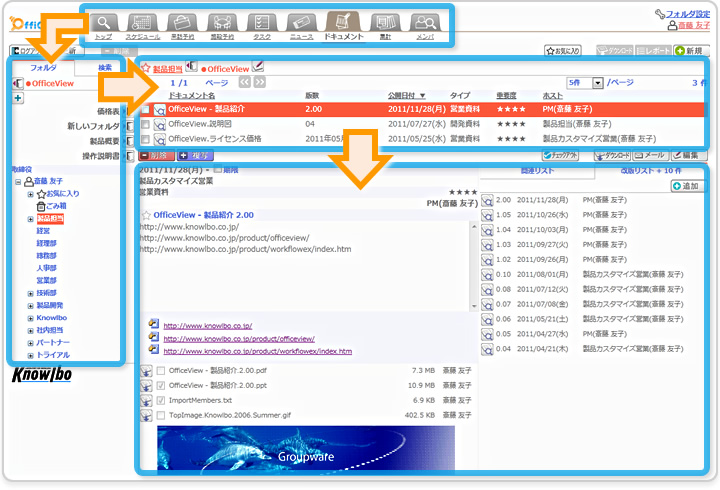720x490 pixels.
Task: Open the workflowex/index.htm hyperlink
Action: (258, 351)
